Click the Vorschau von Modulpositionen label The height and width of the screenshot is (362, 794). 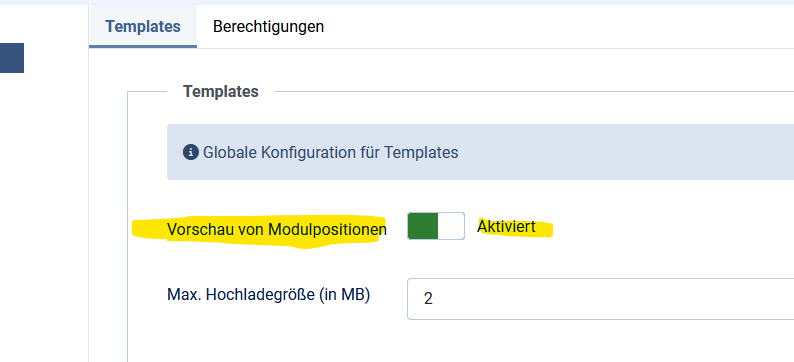276,230
